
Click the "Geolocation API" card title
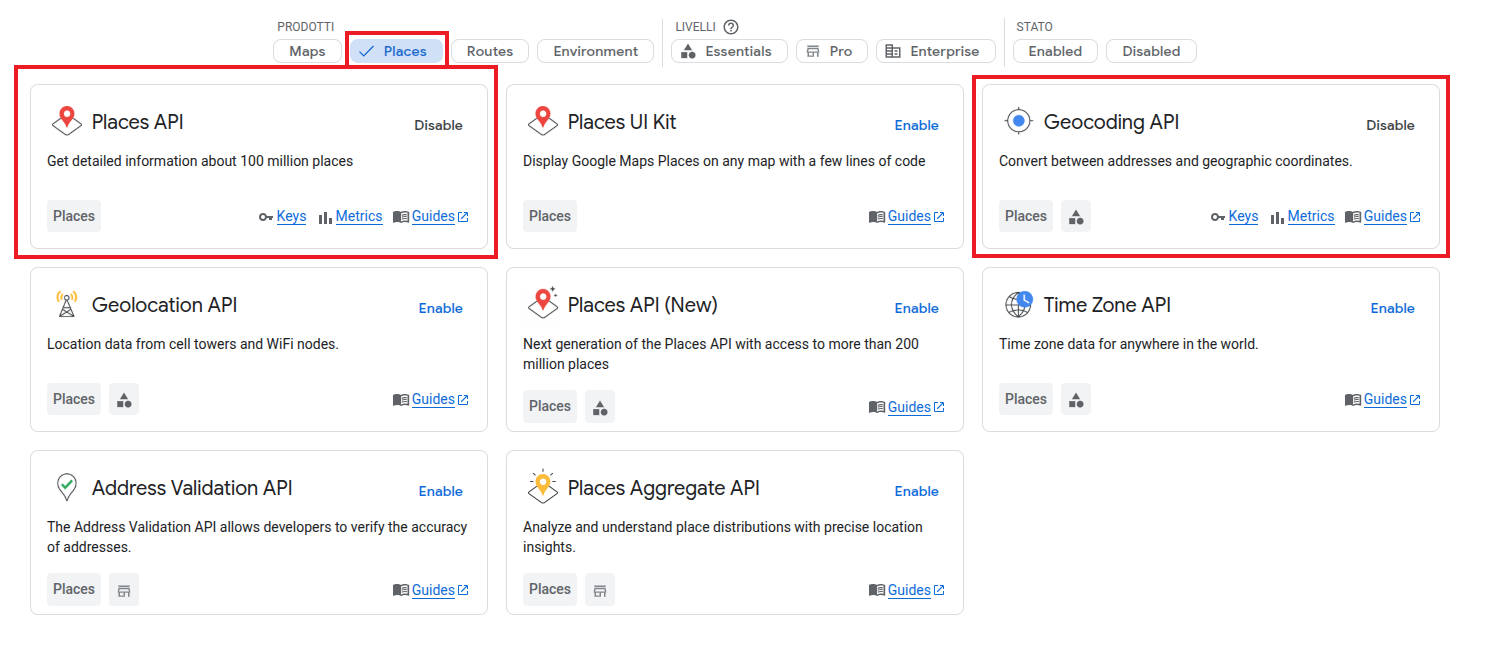point(165,305)
